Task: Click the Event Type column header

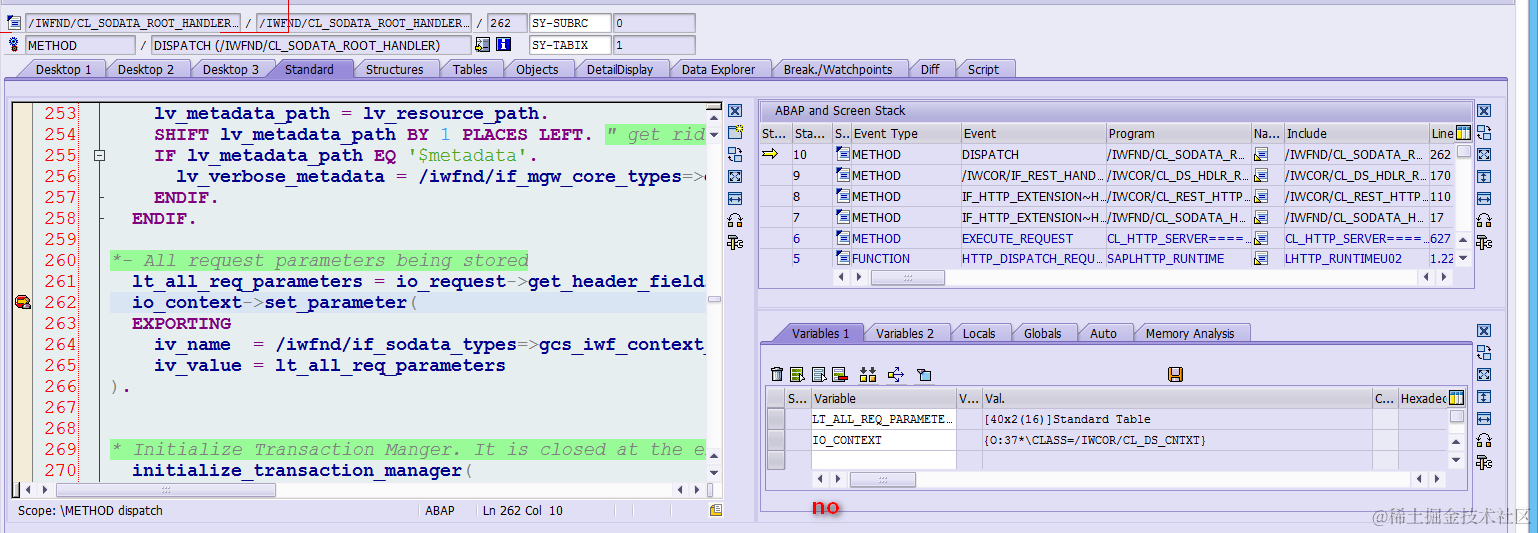Action: (x=904, y=133)
